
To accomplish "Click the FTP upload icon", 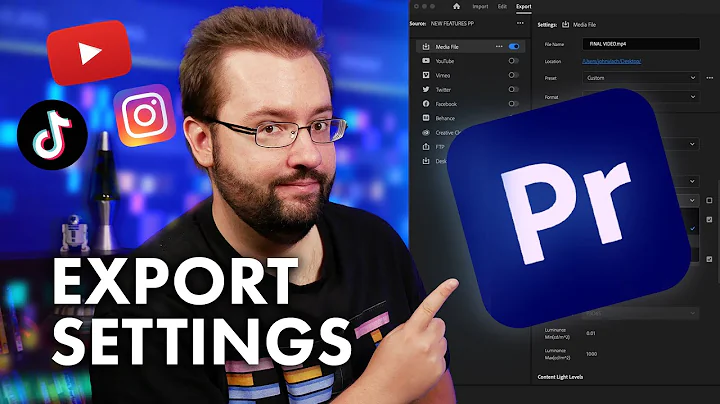I will (426, 147).
